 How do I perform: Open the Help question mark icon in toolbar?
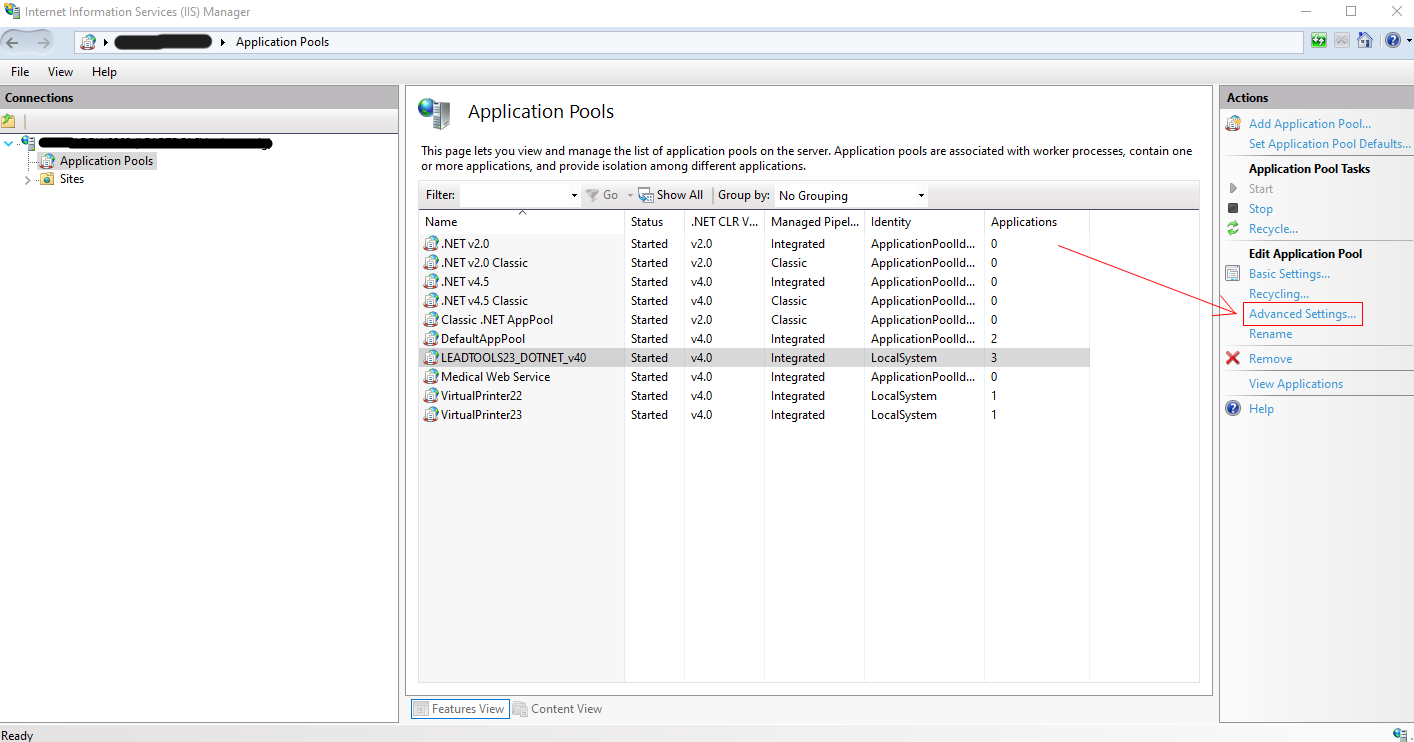click(1393, 41)
